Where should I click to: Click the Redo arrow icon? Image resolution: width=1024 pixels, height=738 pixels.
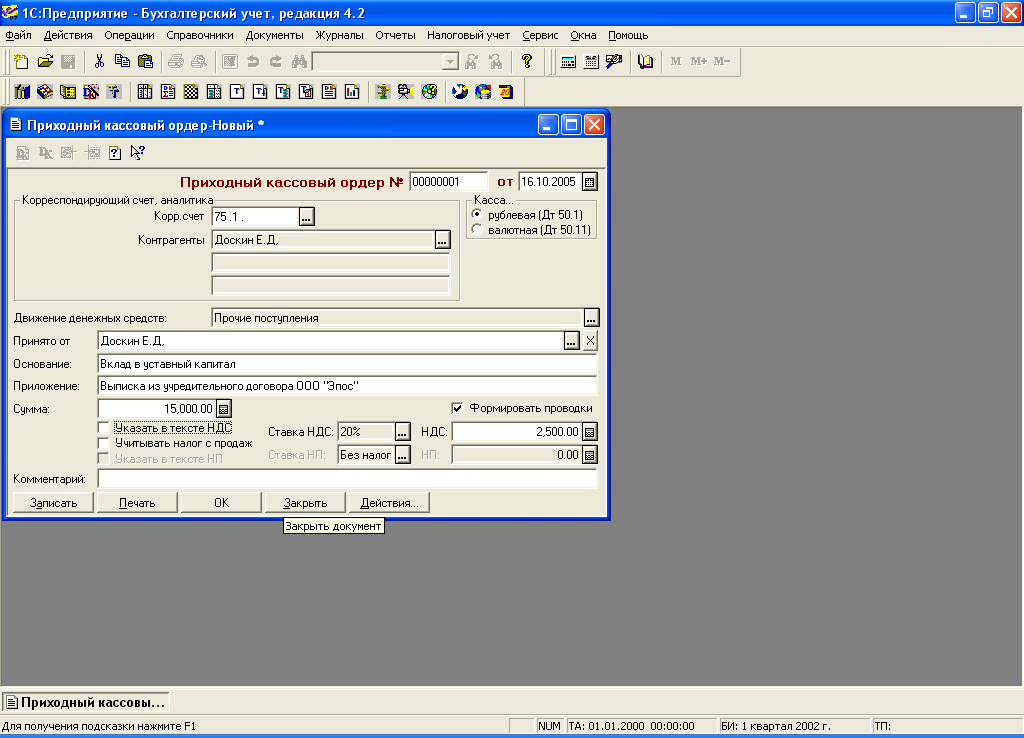point(276,61)
